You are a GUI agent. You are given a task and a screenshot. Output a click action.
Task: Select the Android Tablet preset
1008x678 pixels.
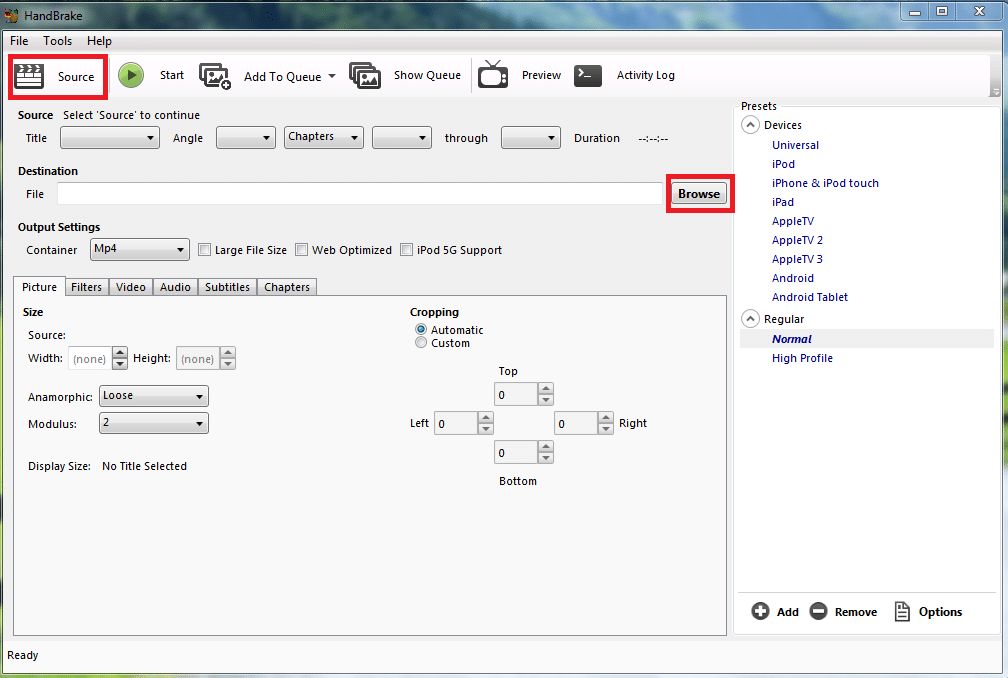[x=809, y=297]
